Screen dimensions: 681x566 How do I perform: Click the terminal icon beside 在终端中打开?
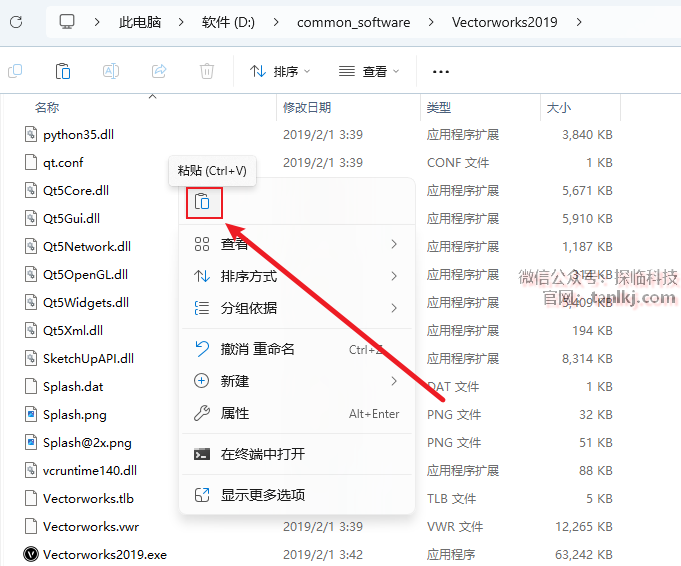pos(202,454)
